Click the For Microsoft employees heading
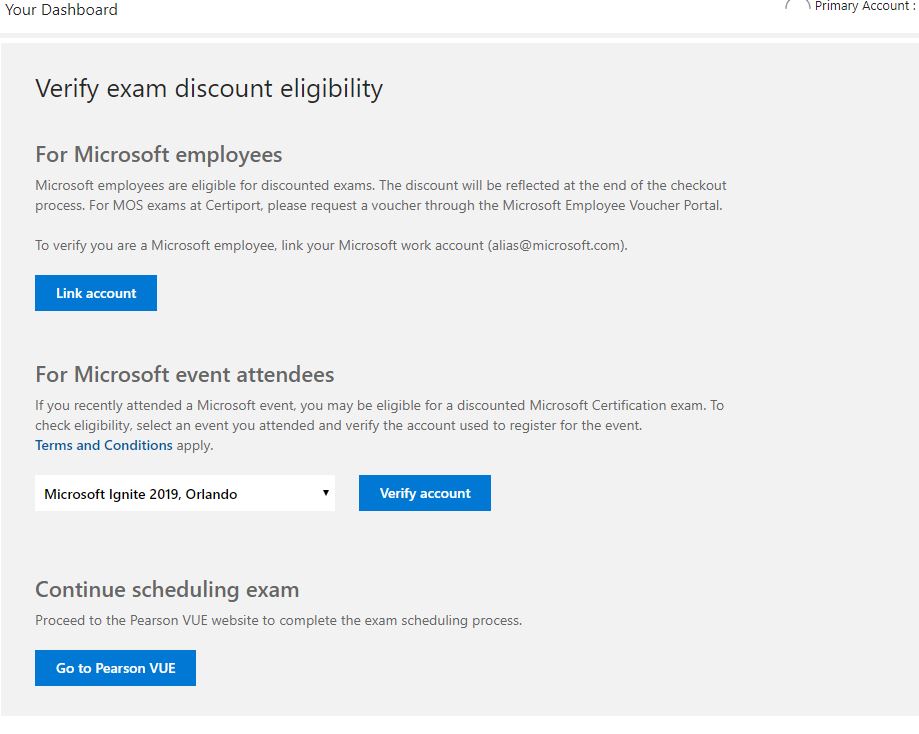The width and height of the screenshot is (919, 734). 158,154
